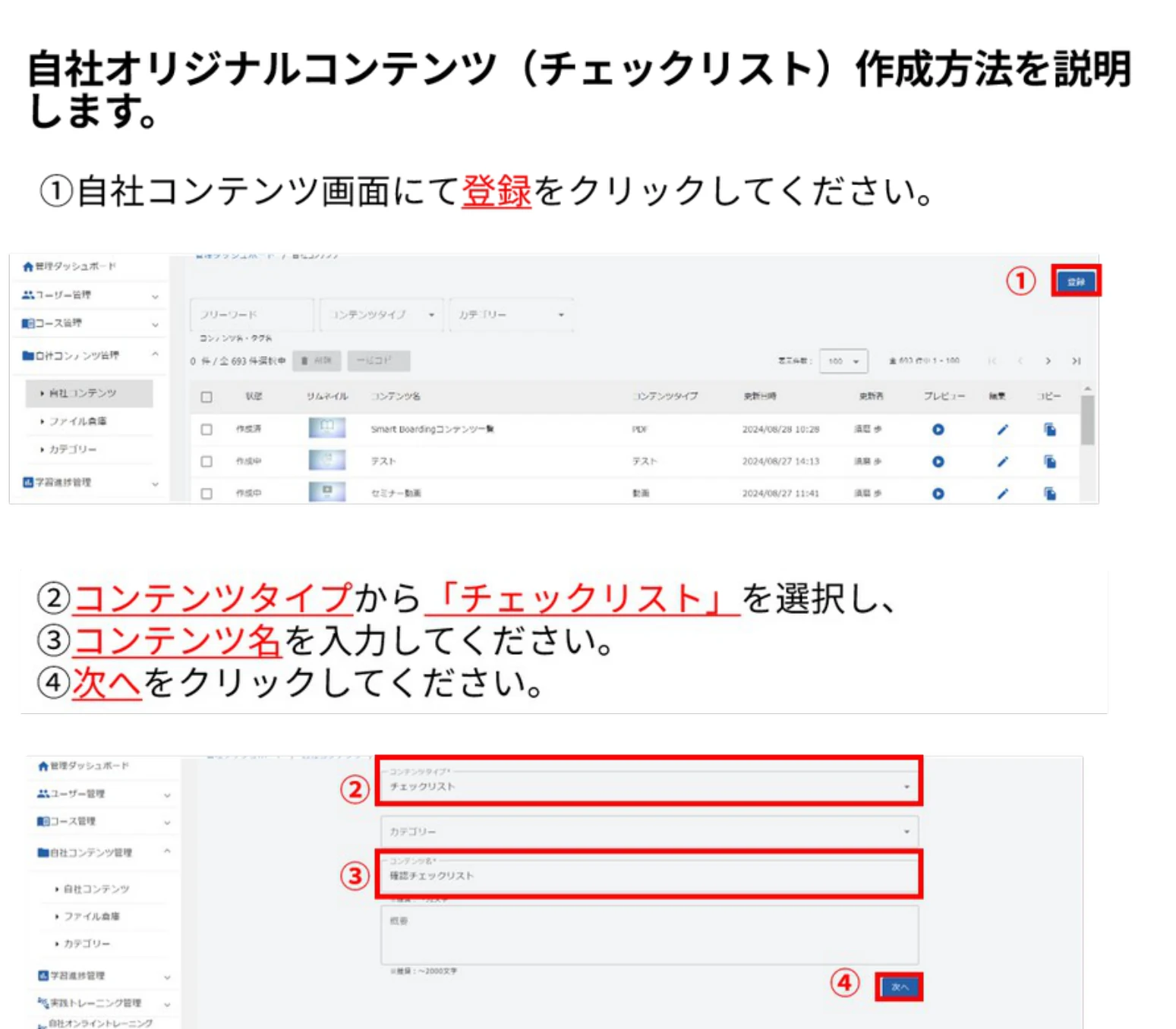Expand 実践トレーニング管理 in the sidebar

click(167, 1004)
